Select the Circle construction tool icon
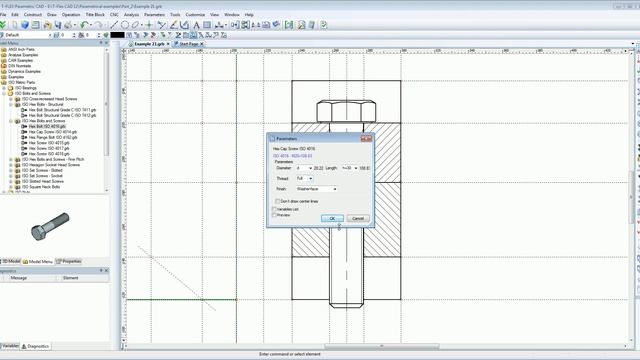640x360 pixels. tap(125, 25)
